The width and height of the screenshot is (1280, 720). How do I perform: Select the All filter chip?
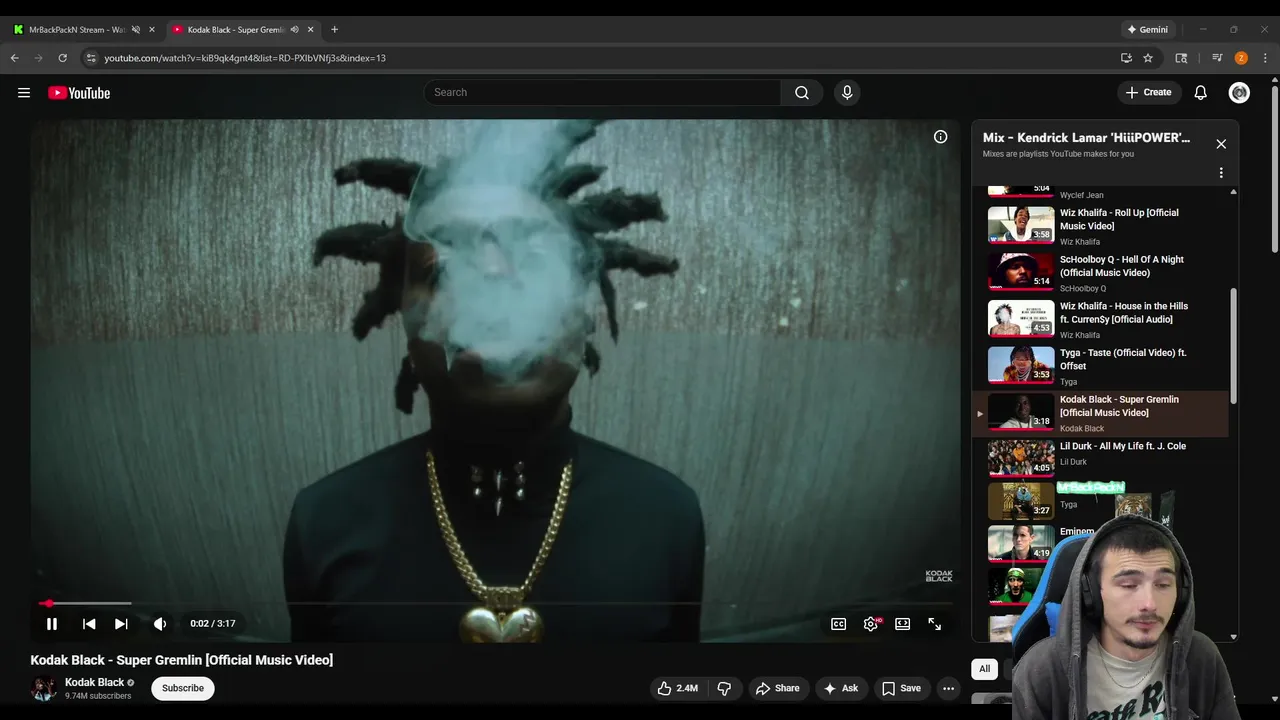(985, 669)
